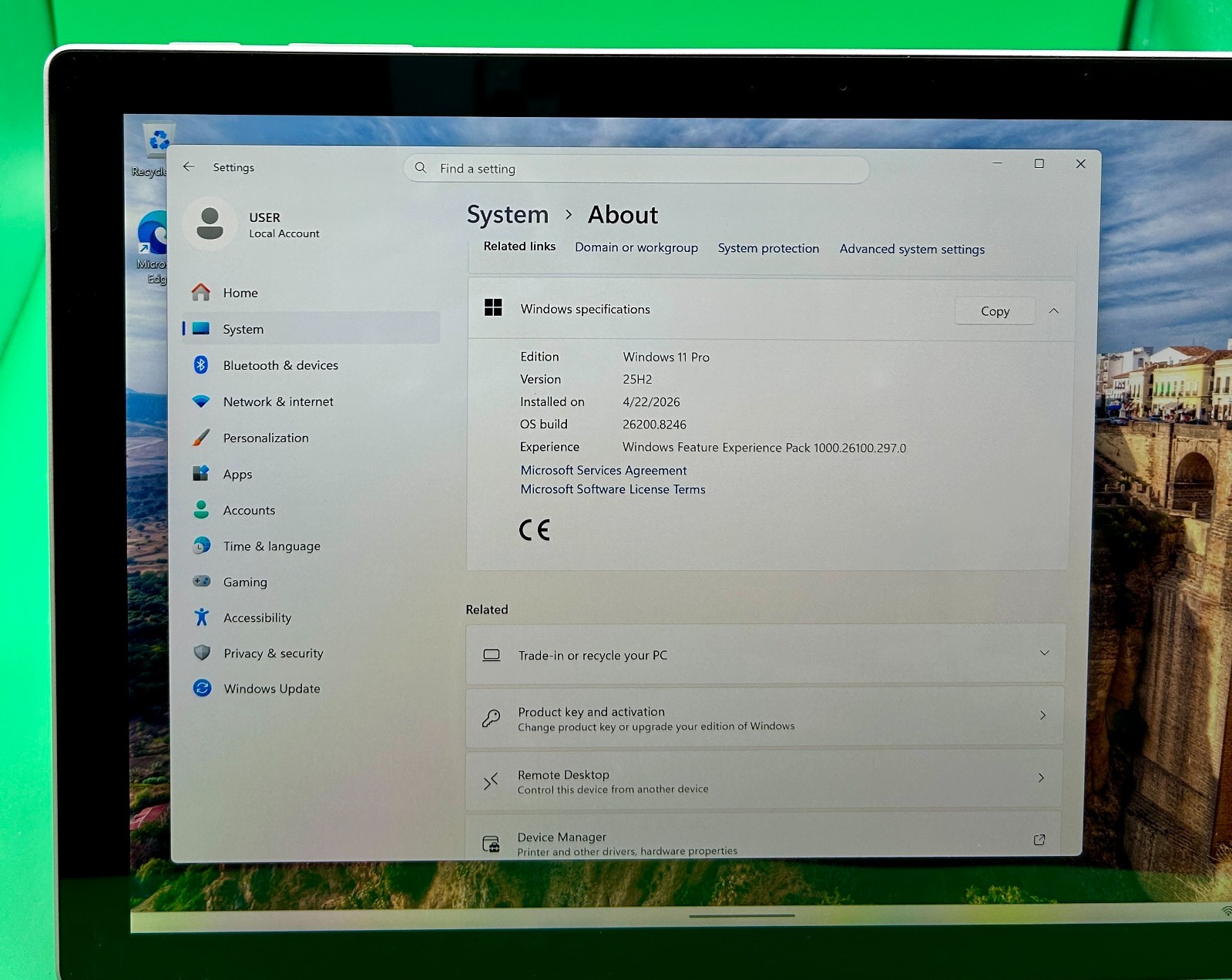Image resolution: width=1232 pixels, height=980 pixels.
Task: Click the OS build 26200.8246 value
Action: [654, 425]
